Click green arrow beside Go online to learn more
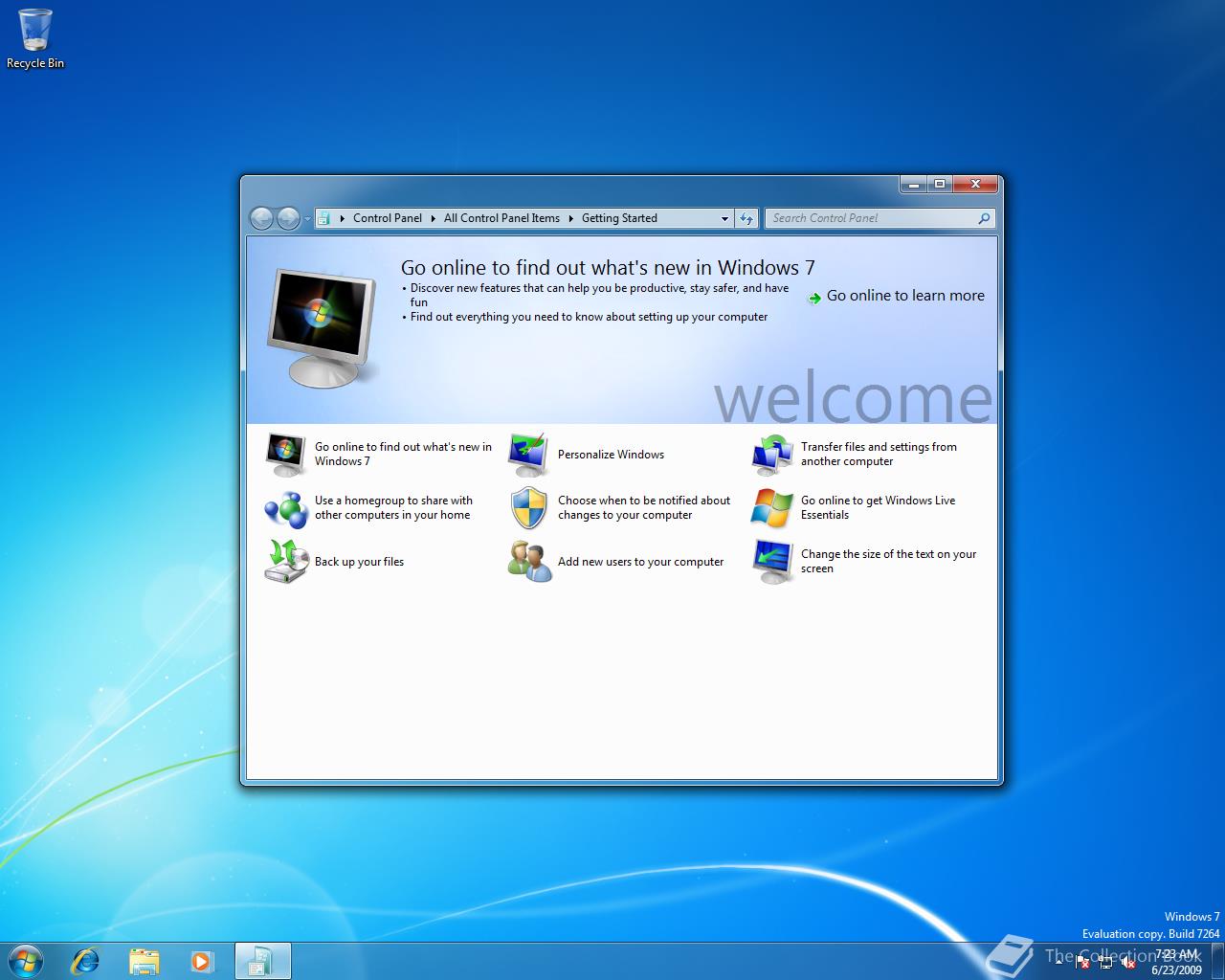 (x=814, y=298)
